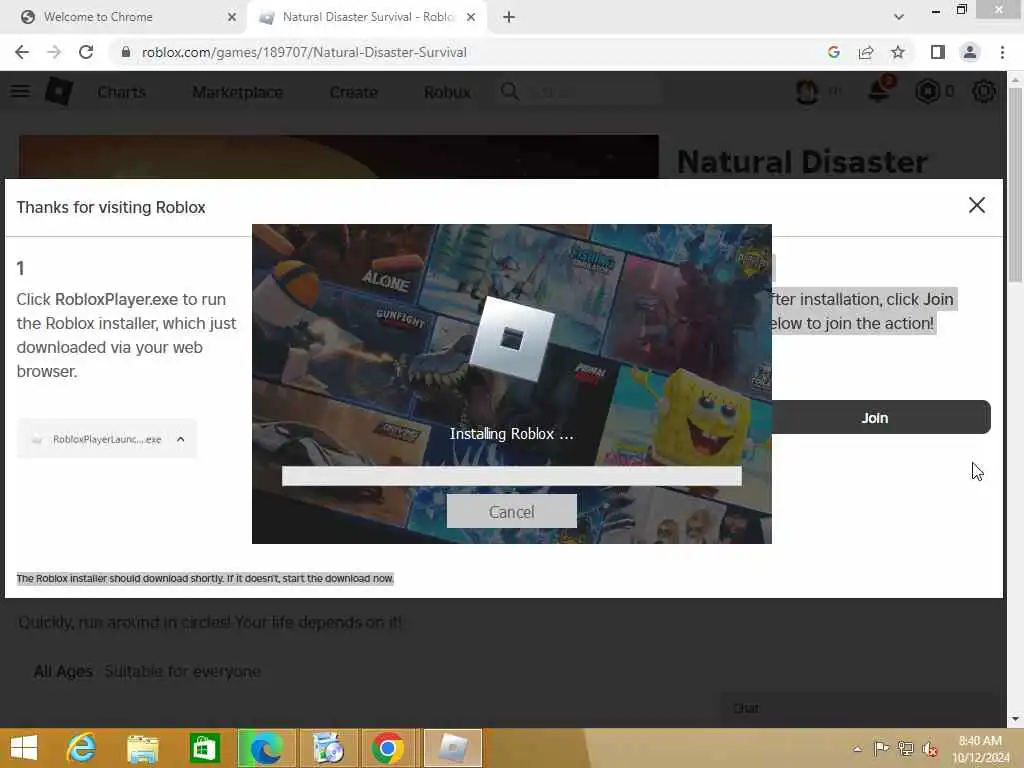Switch to Roblox installer on taskbar
1024x768 pixels.
click(453, 748)
